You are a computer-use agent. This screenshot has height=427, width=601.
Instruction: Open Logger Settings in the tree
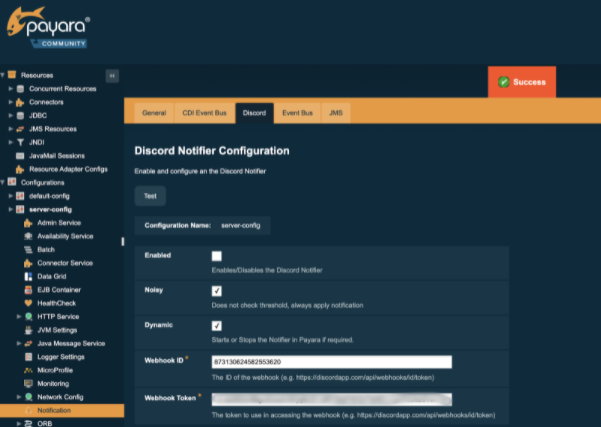(60, 356)
